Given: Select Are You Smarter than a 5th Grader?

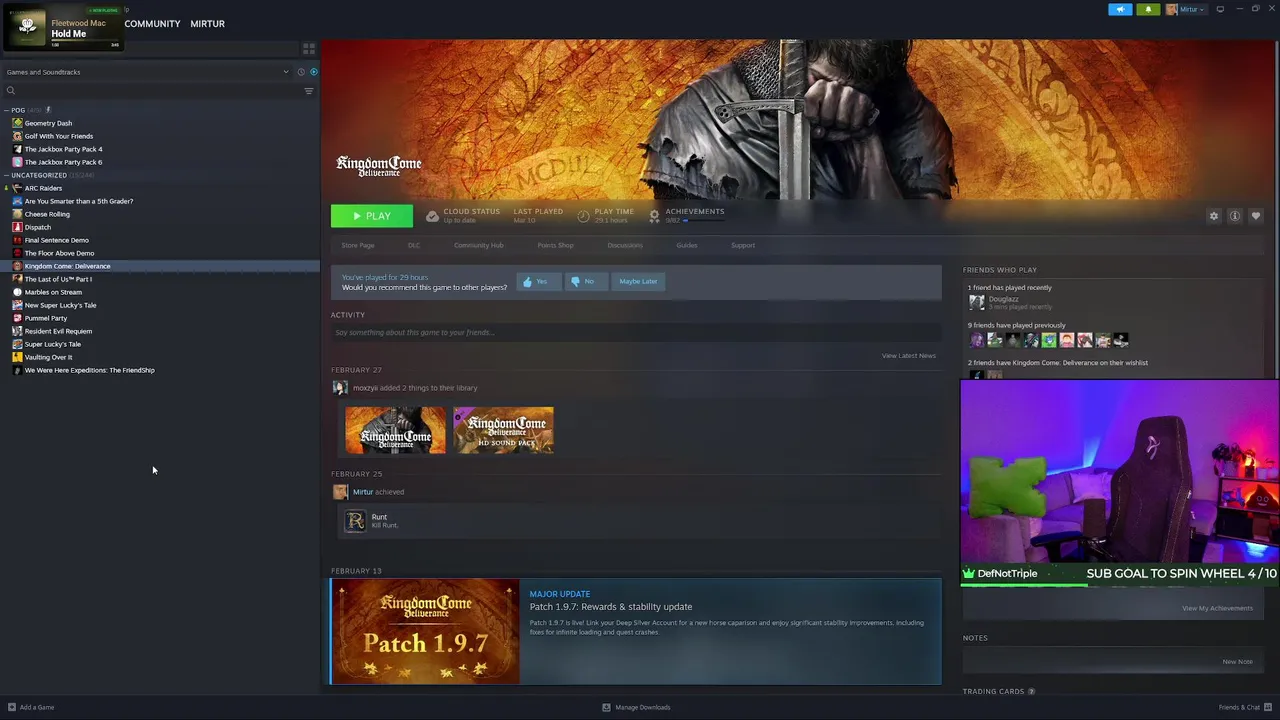Looking at the screenshot, I should pos(79,201).
